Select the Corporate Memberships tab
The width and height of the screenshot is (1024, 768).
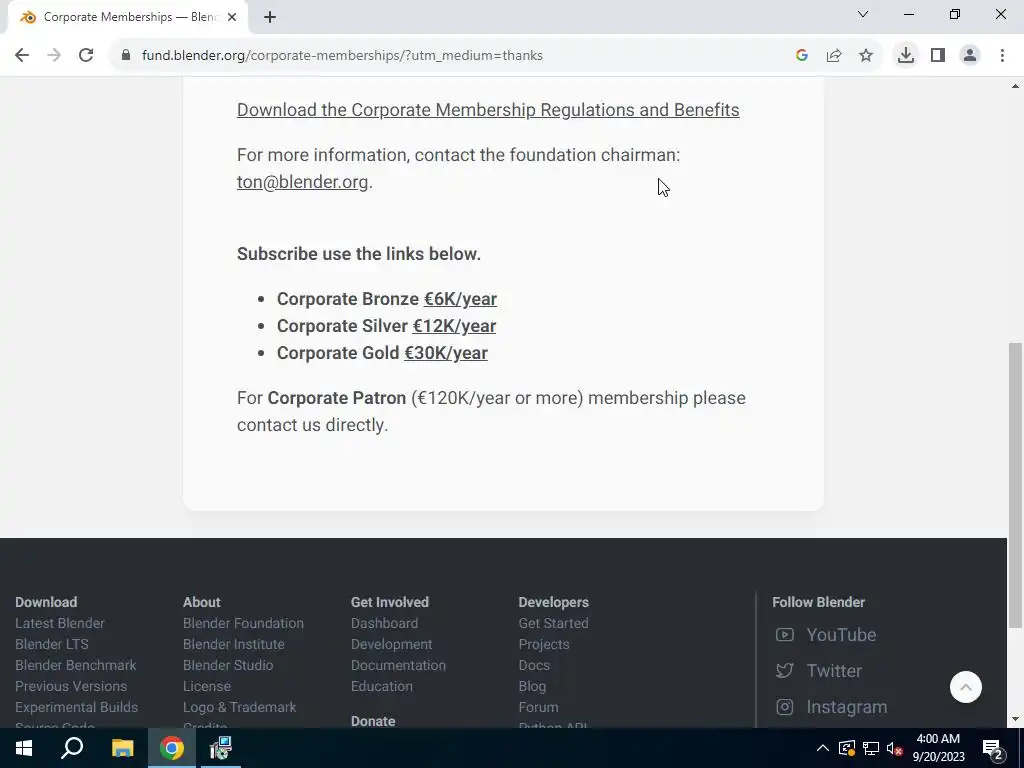click(127, 17)
